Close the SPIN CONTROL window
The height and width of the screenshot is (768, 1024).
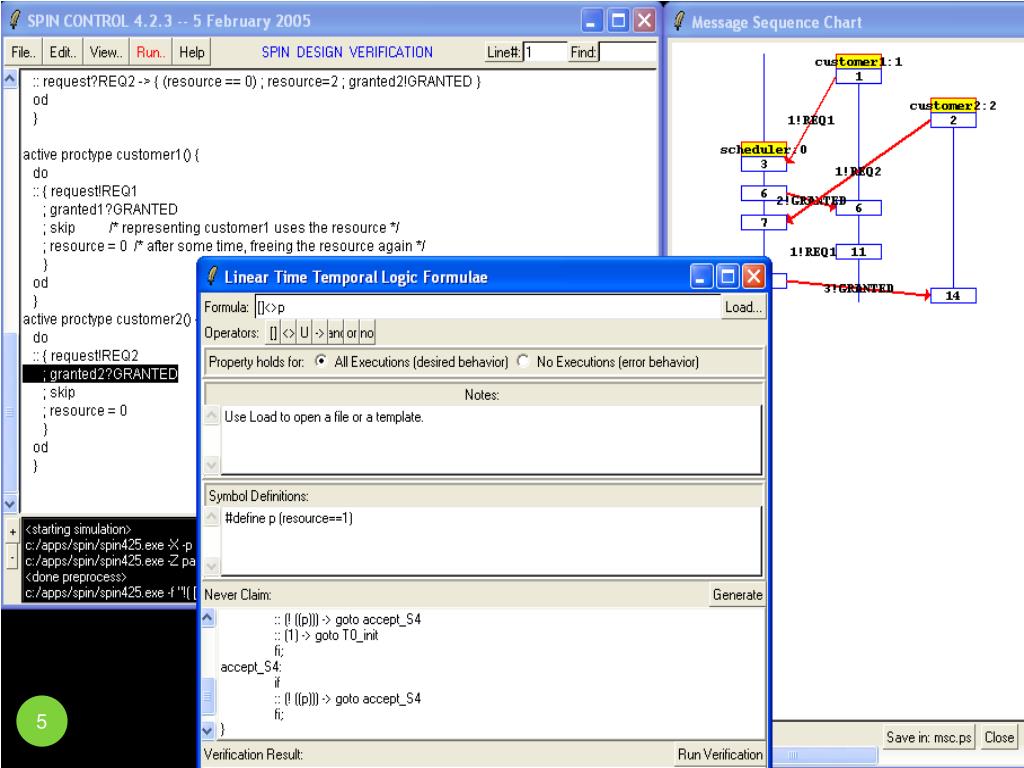(645, 21)
